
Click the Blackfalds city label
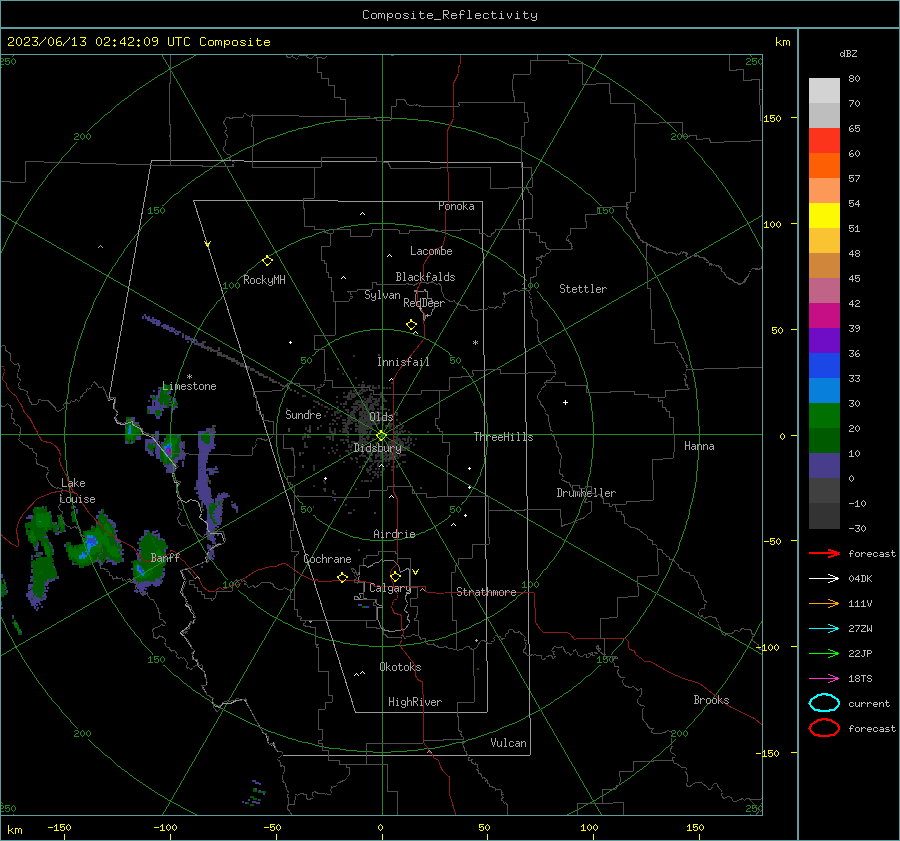425,277
